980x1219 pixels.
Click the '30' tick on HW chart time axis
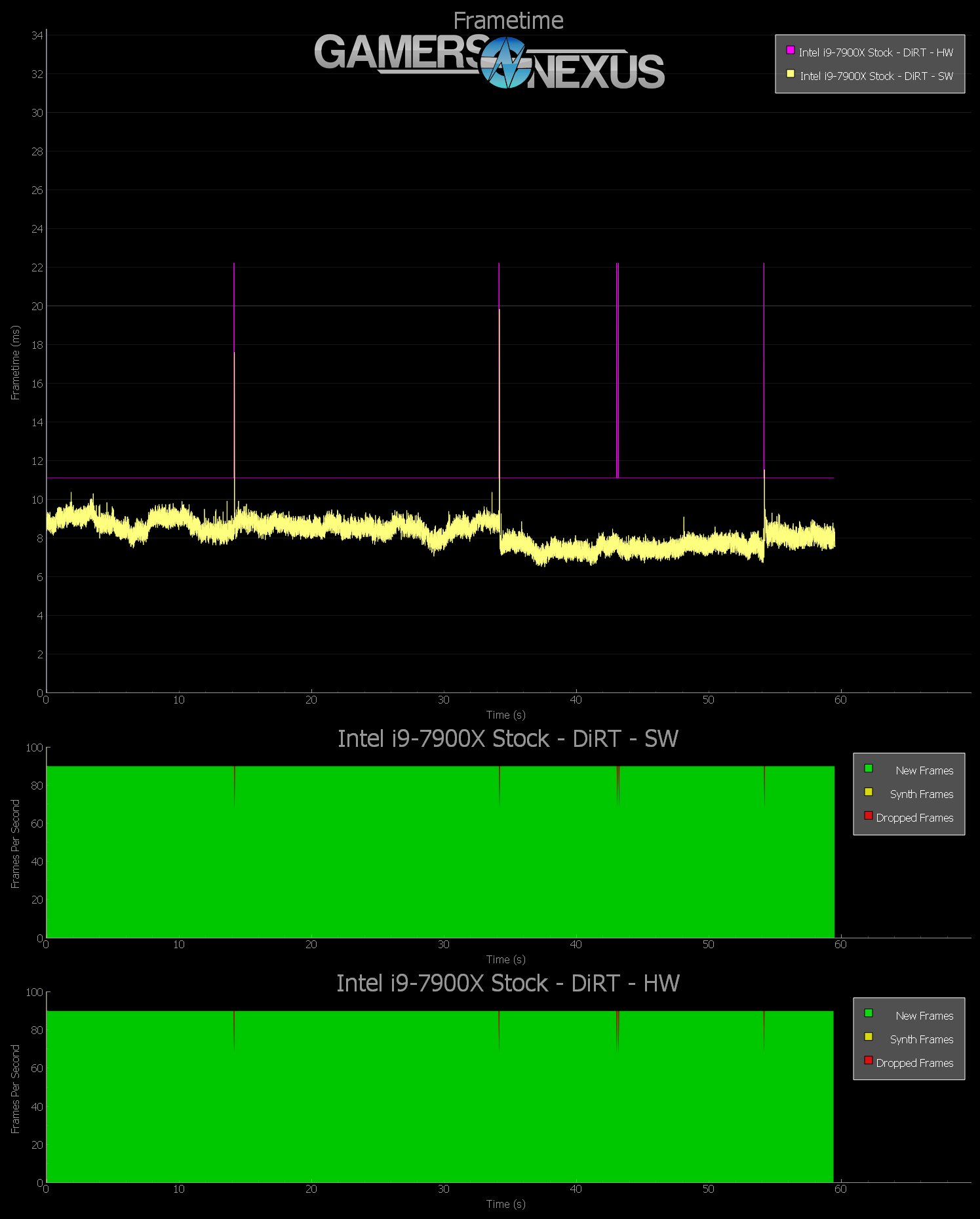click(x=444, y=1189)
